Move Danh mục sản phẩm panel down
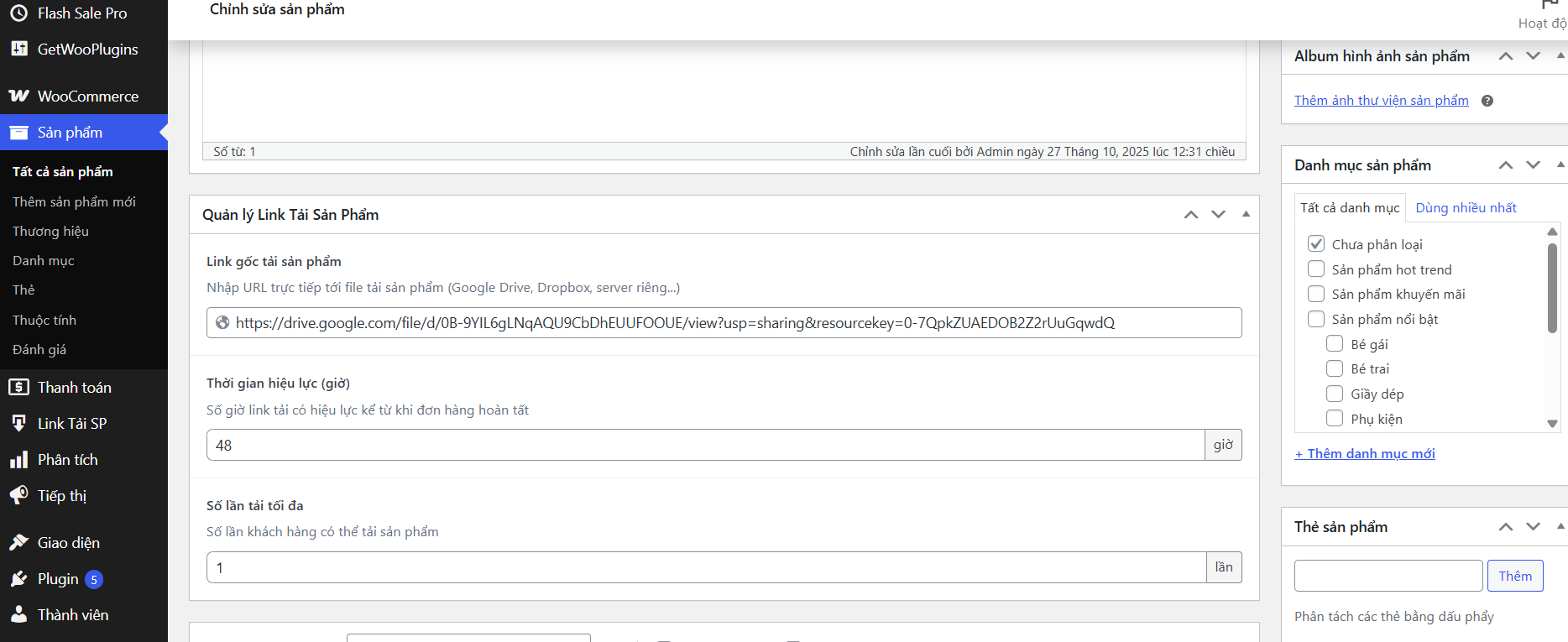This screenshot has width=1568, height=642. [1533, 165]
